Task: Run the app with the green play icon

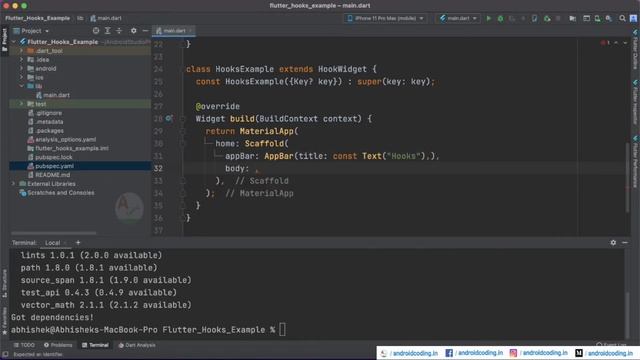Action: point(489,18)
